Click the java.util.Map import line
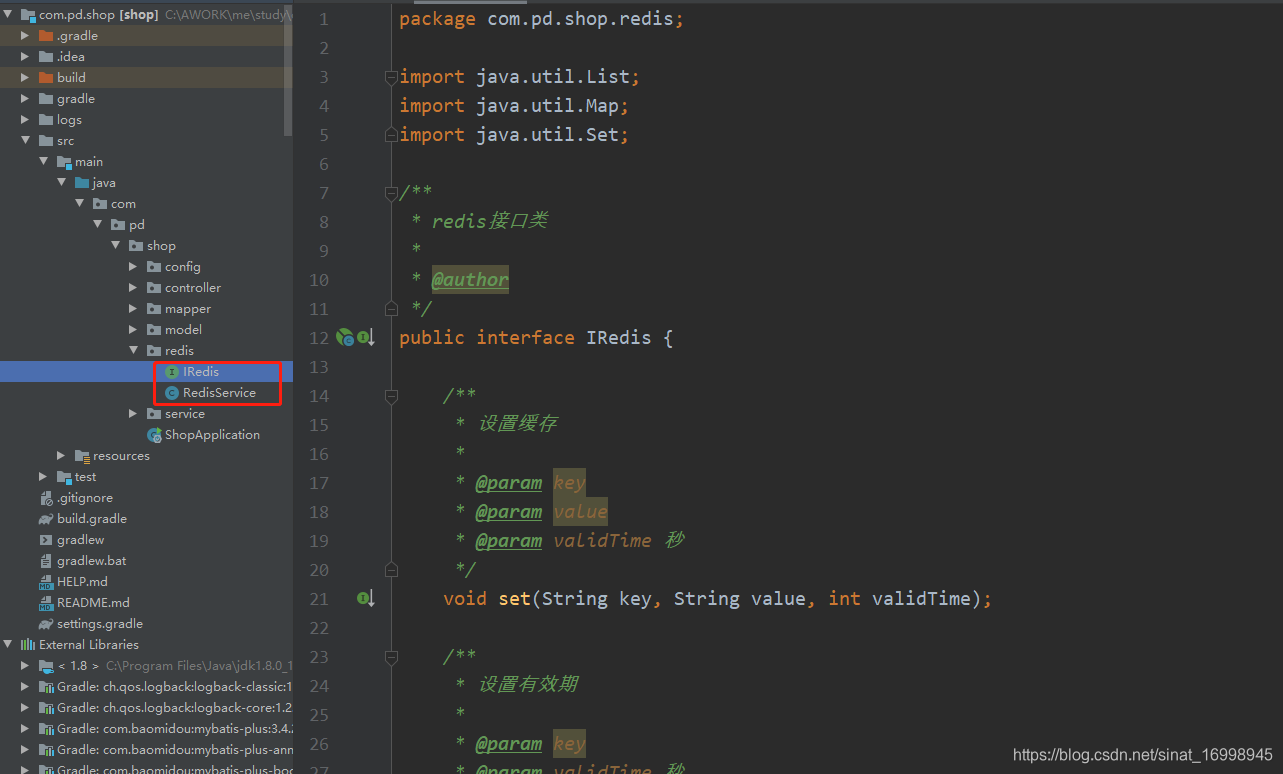Screen dimensions: 1283x774 point(514,106)
